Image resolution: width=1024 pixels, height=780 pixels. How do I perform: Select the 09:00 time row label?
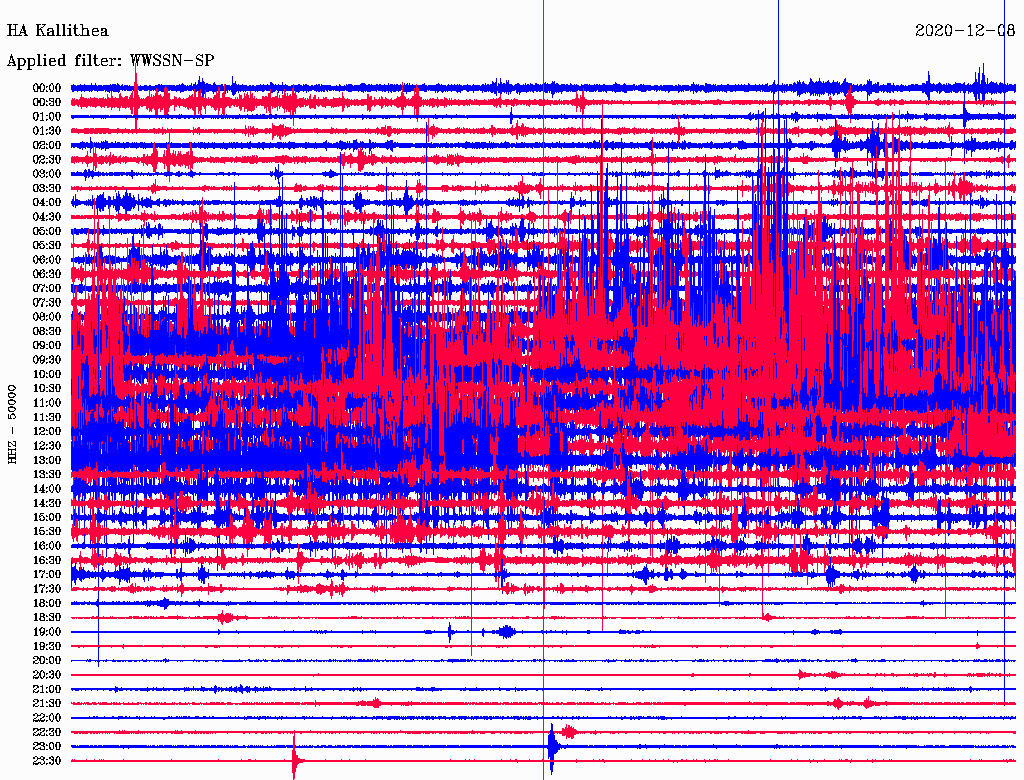coord(47,345)
